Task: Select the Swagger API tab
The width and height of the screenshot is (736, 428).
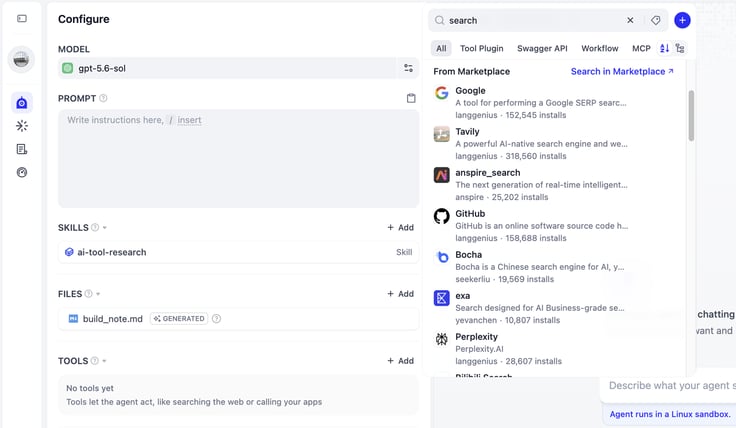Action: (542, 48)
